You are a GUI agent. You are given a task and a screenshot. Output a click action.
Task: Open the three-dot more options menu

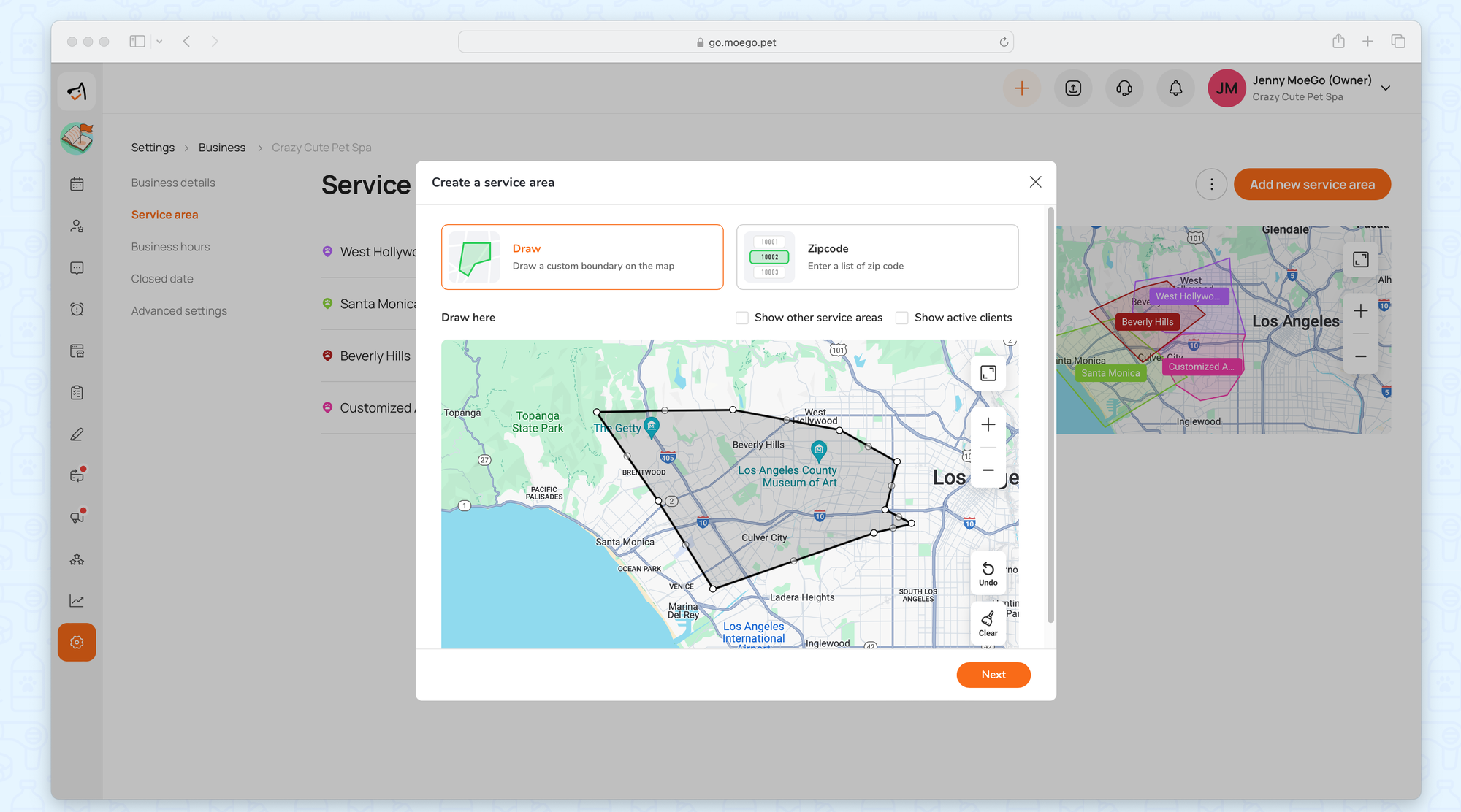tap(1211, 185)
